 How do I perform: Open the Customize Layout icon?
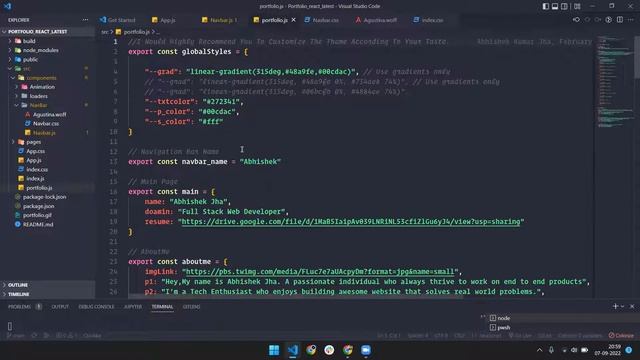point(577,6)
